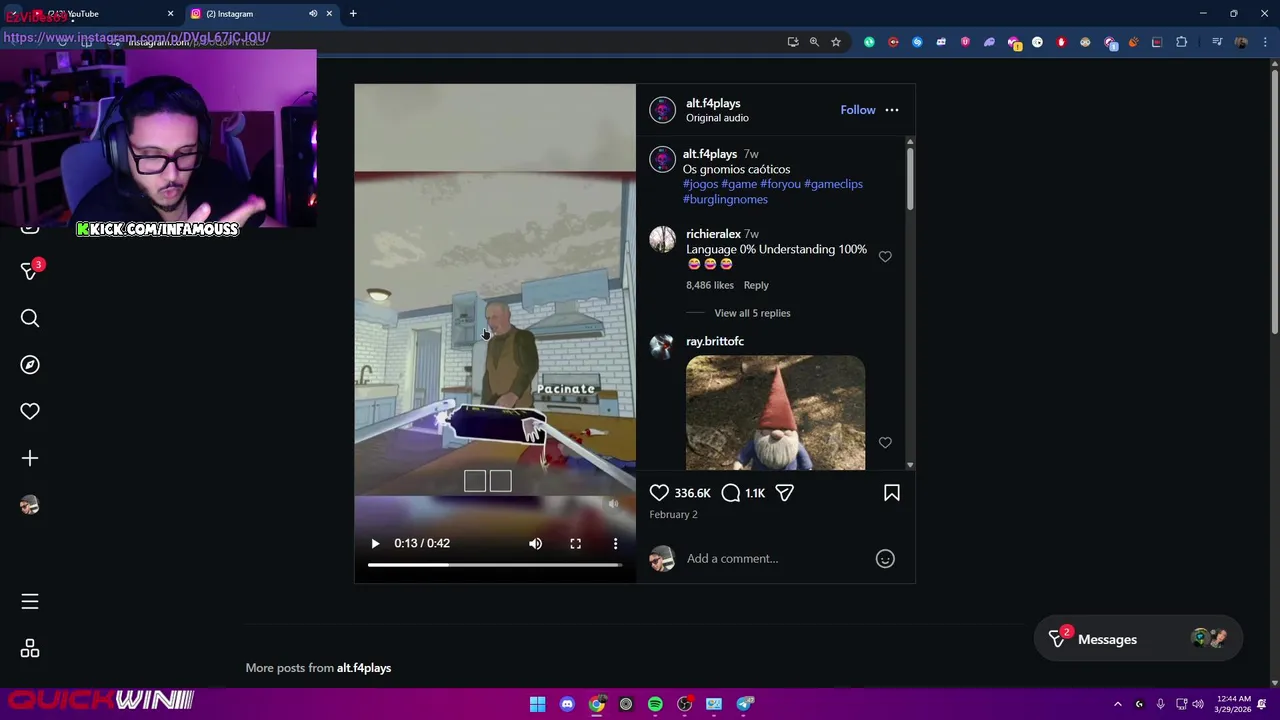Image resolution: width=1280 pixels, height=720 pixels.
Task: Reply to richieralex's comment
Action: coord(756,285)
